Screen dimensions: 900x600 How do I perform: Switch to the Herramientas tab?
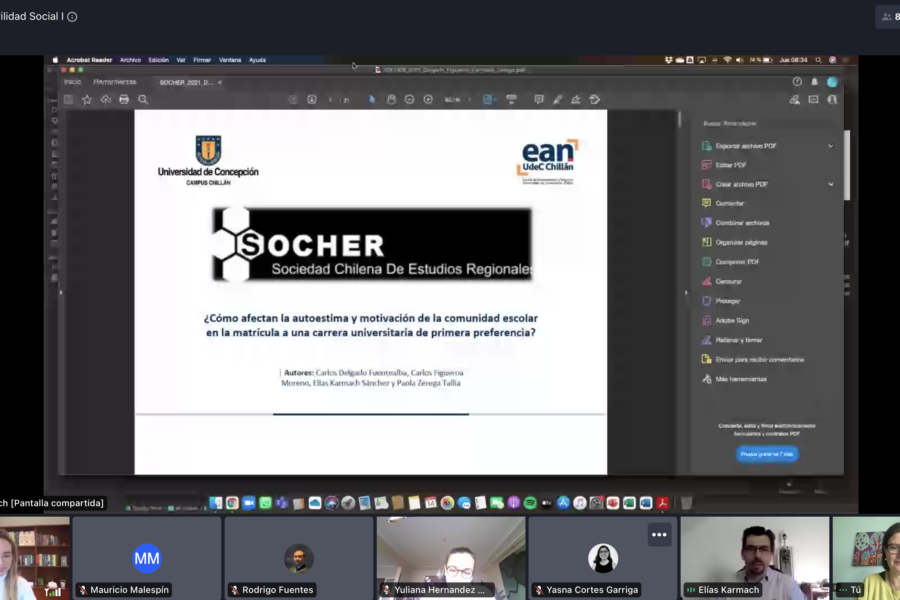point(114,82)
